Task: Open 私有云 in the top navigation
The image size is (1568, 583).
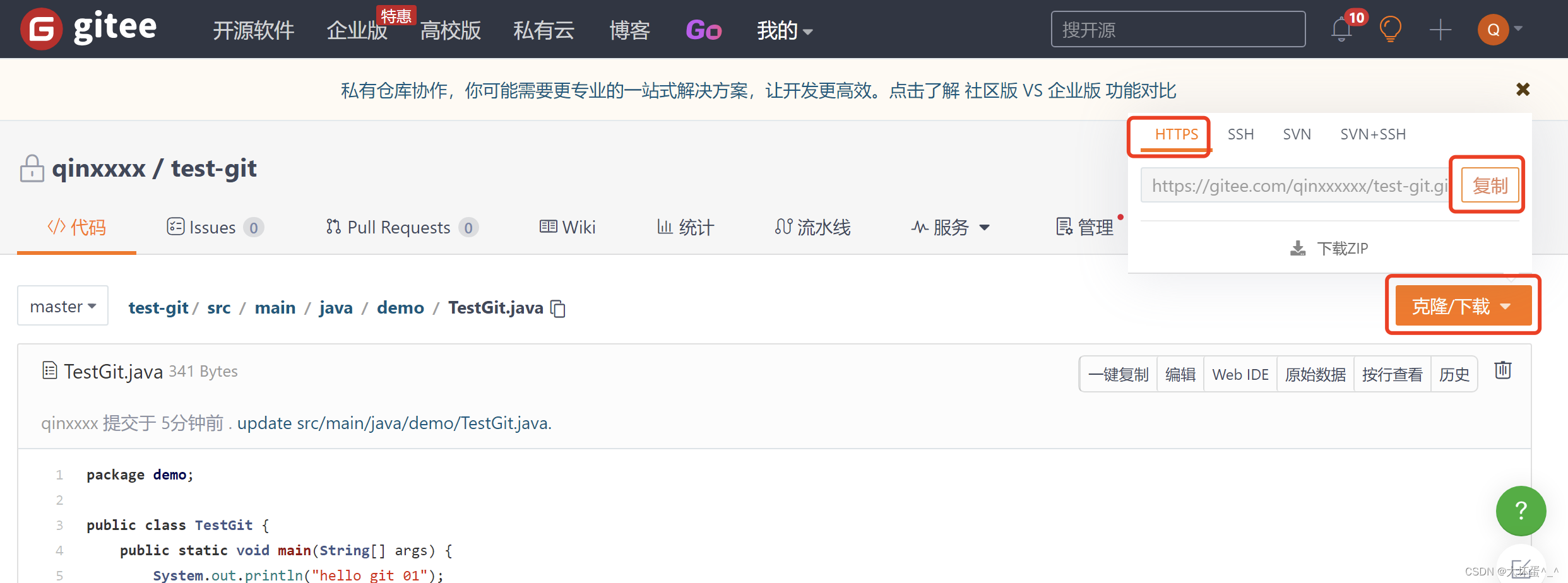Action: [x=543, y=30]
